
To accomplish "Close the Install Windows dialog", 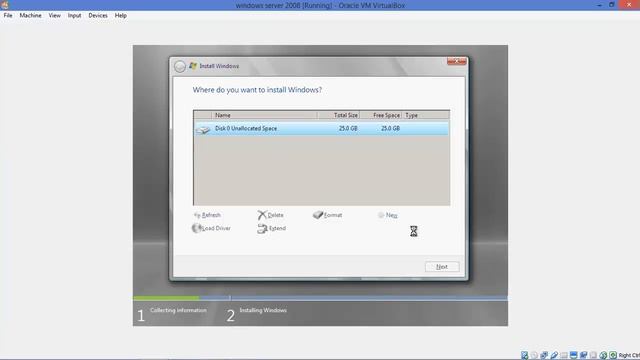I will click(x=456, y=61).
